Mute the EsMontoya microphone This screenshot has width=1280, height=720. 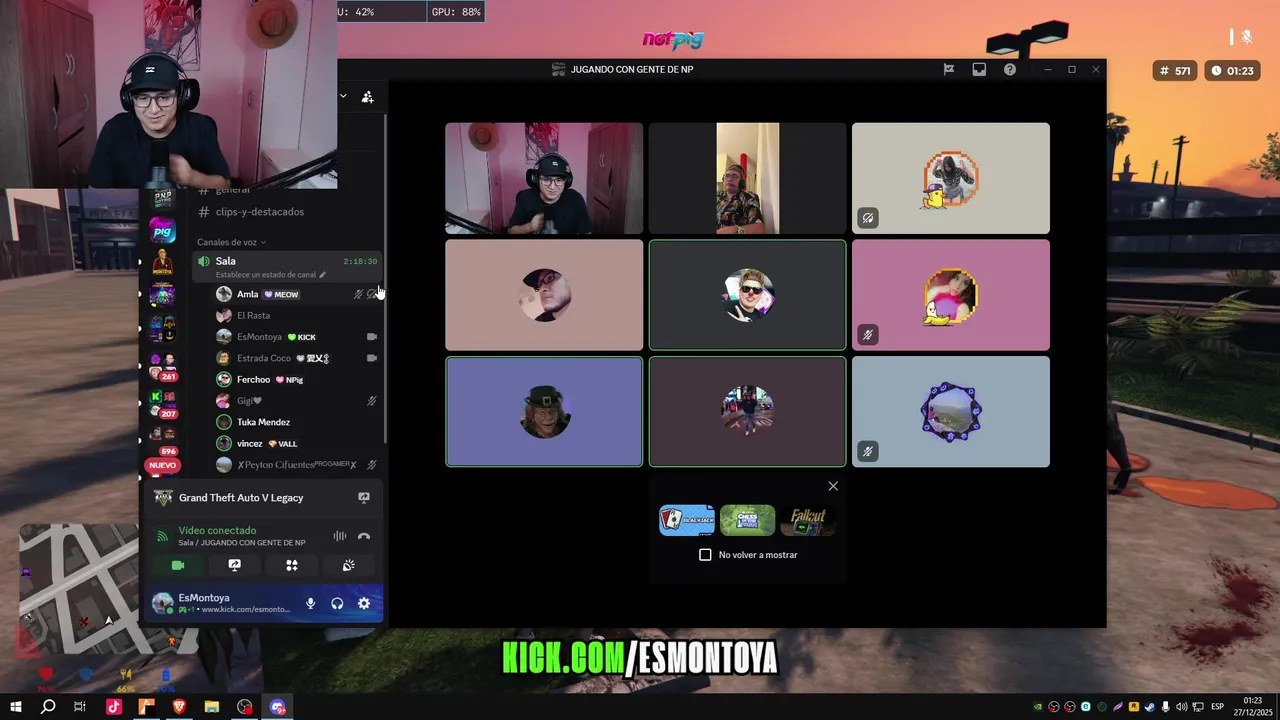point(310,603)
